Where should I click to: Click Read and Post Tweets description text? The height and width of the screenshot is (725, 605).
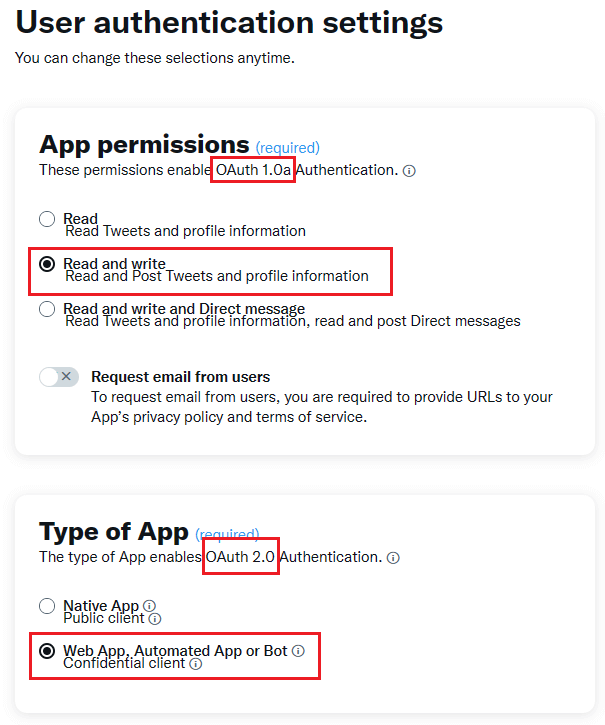point(216,276)
